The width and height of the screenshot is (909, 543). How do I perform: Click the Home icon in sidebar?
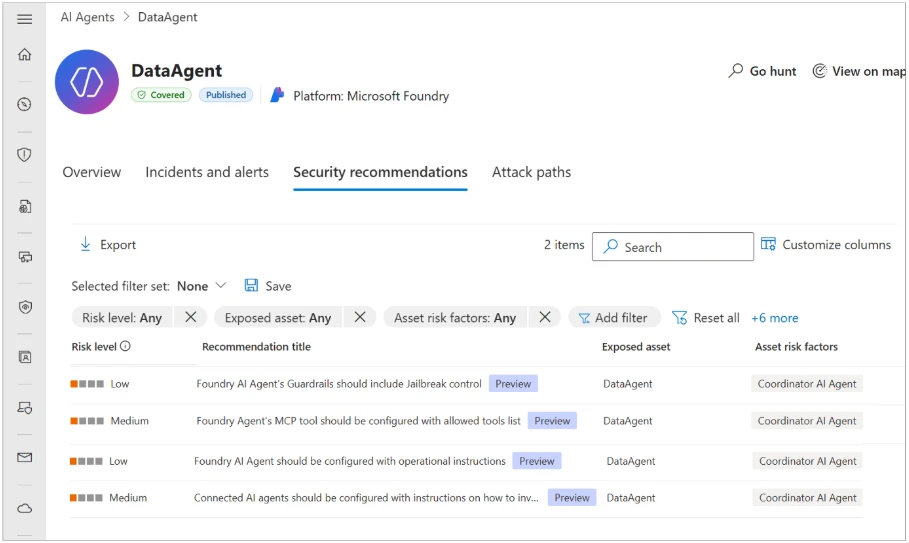pos(25,55)
